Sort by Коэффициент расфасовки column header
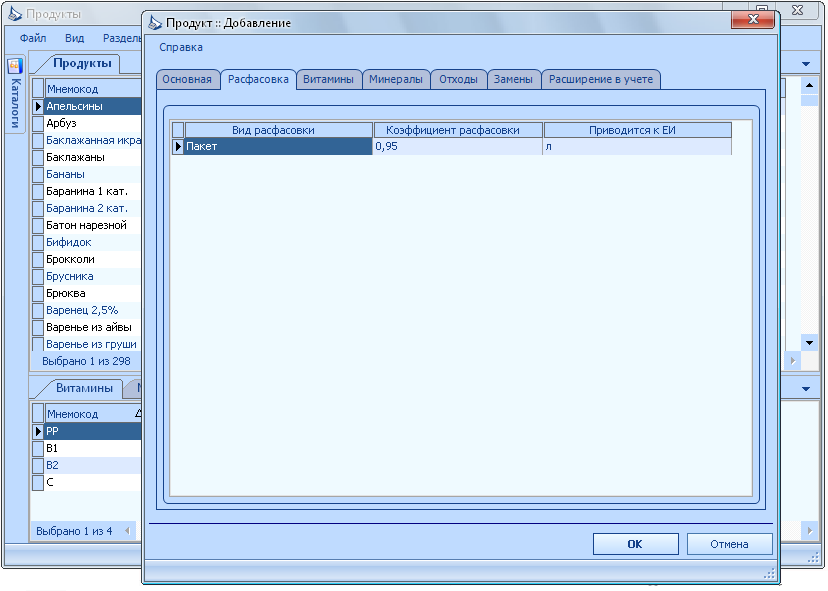 click(x=458, y=130)
